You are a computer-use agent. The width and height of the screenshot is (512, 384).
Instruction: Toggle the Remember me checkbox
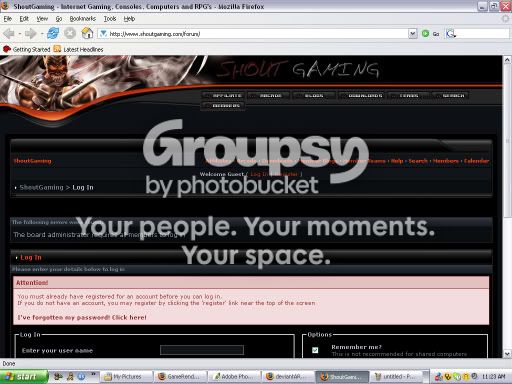(315, 350)
